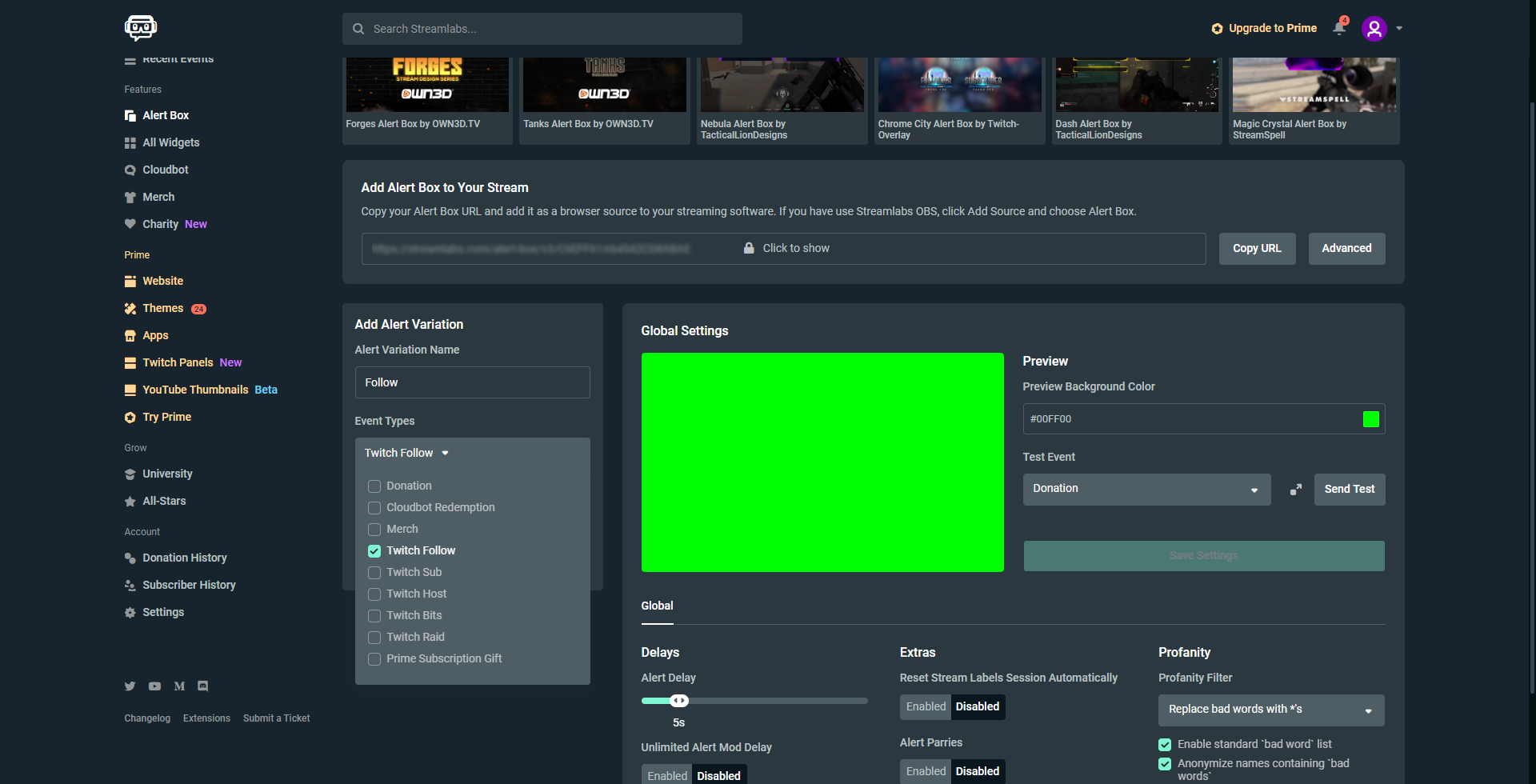Click the Donation History icon
The image size is (1536, 784).
click(130, 558)
